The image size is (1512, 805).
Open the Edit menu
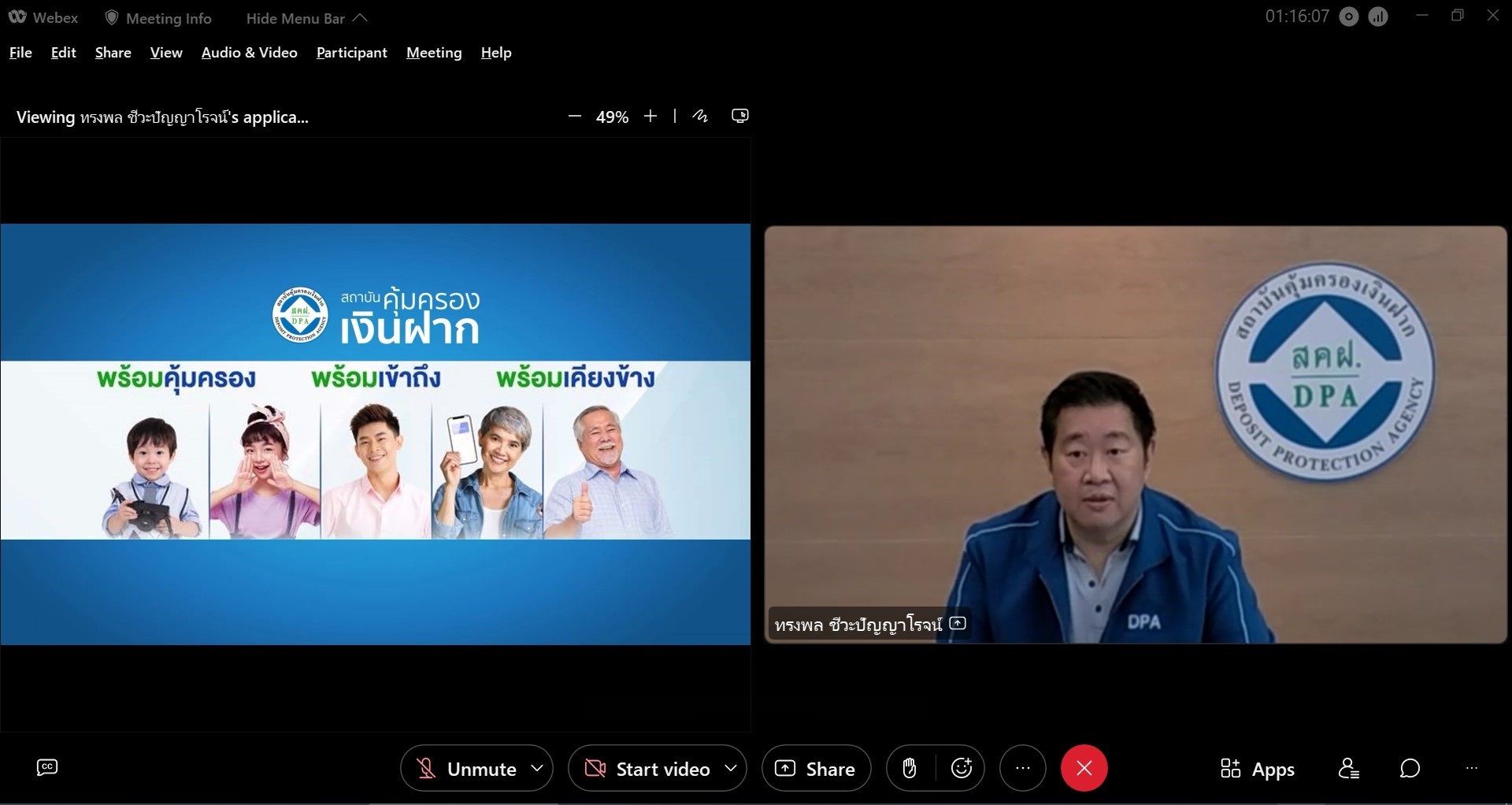point(63,53)
